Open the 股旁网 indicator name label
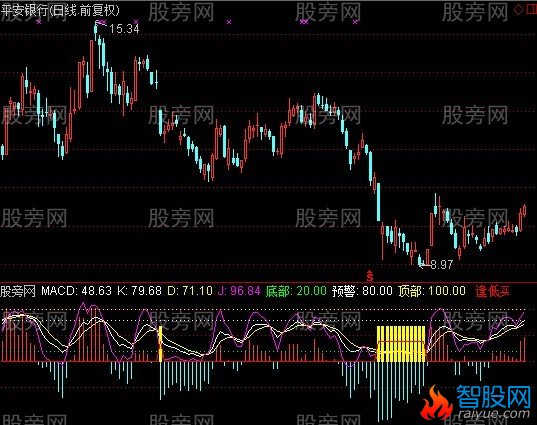 [x=18, y=291]
